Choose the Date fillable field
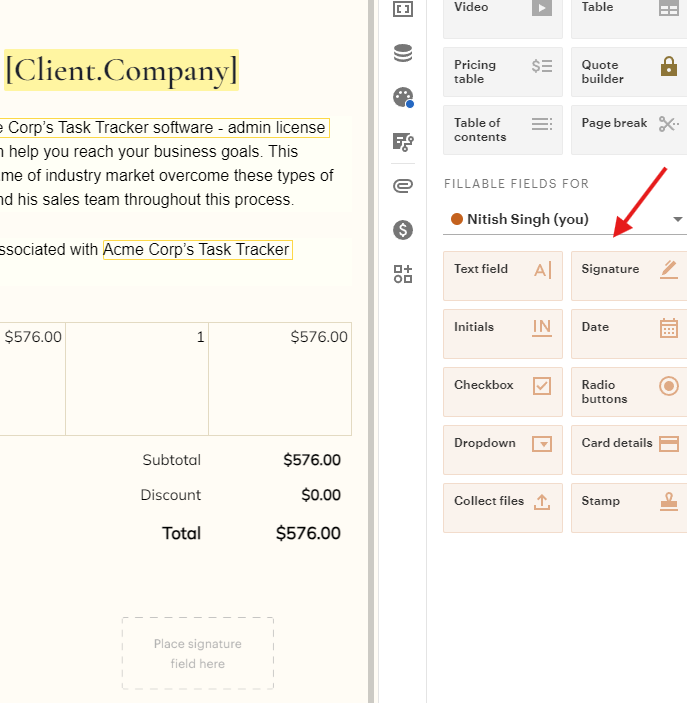The height and width of the screenshot is (703, 687). click(x=629, y=334)
